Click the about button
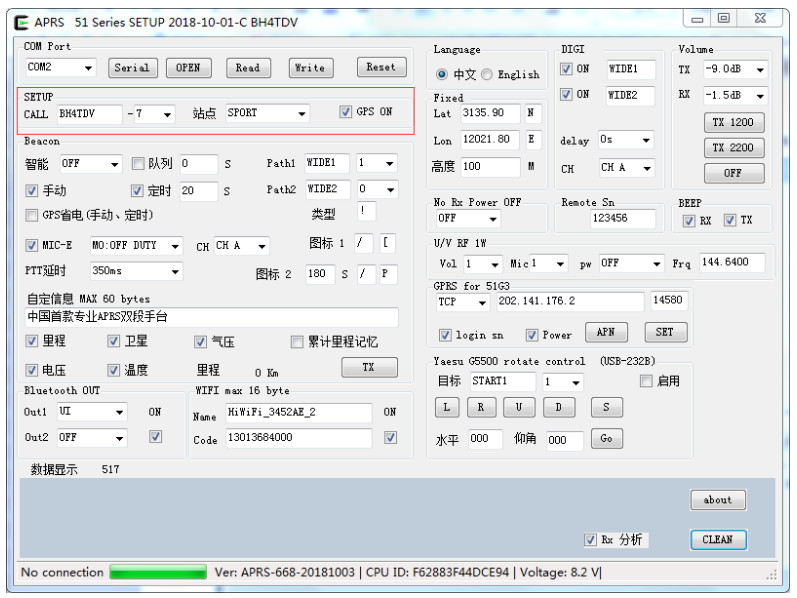 click(x=718, y=500)
